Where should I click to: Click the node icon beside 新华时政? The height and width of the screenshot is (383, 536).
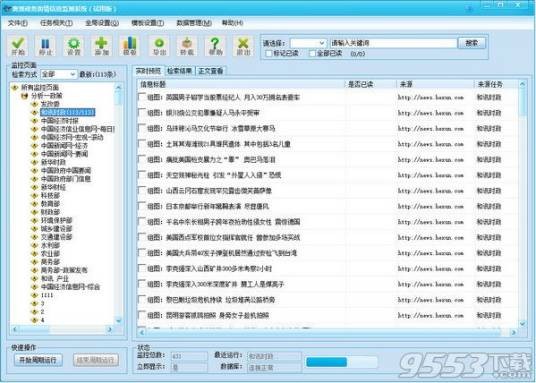34,162
